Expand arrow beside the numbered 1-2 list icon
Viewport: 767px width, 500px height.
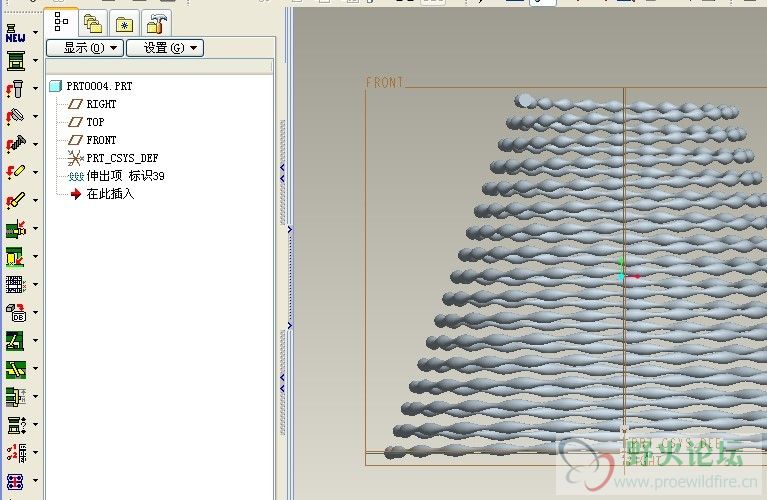coord(35,453)
